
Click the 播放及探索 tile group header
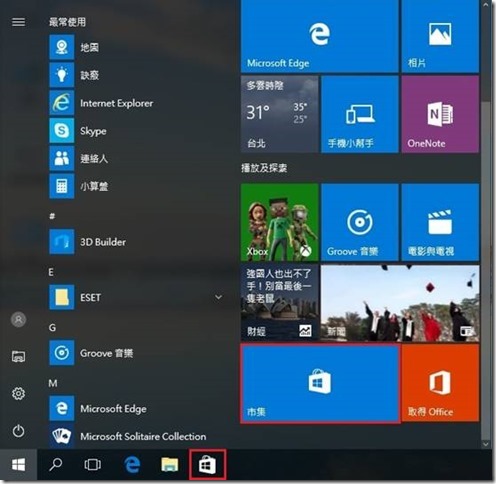[264, 168]
